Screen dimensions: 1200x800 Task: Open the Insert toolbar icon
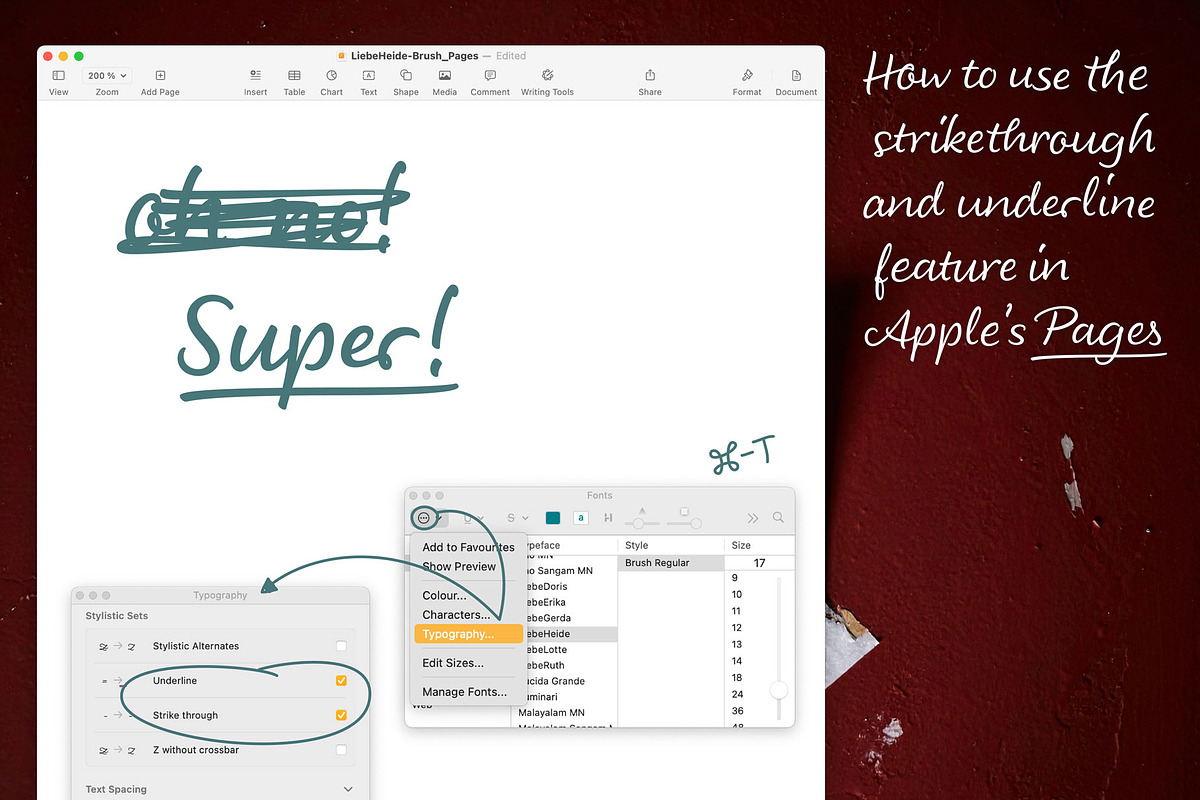255,75
